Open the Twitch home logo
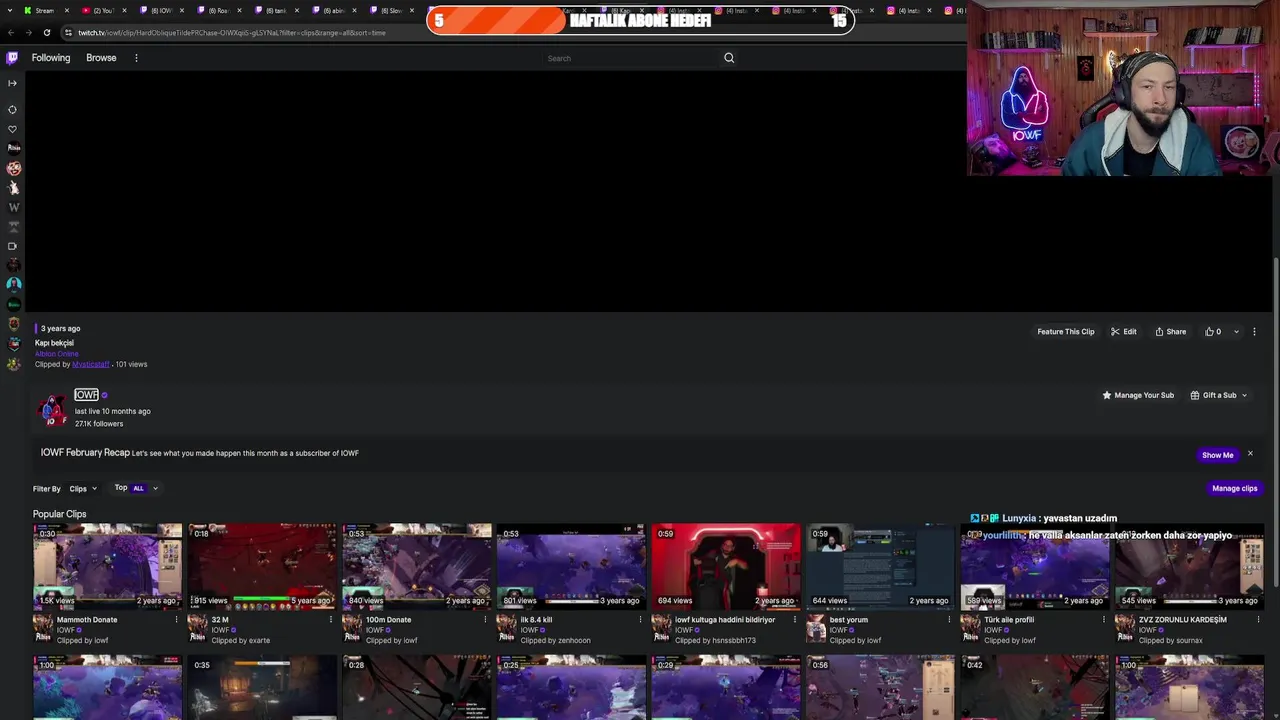The width and height of the screenshot is (1280, 720). pyautogui.click(x=12, y=58)
